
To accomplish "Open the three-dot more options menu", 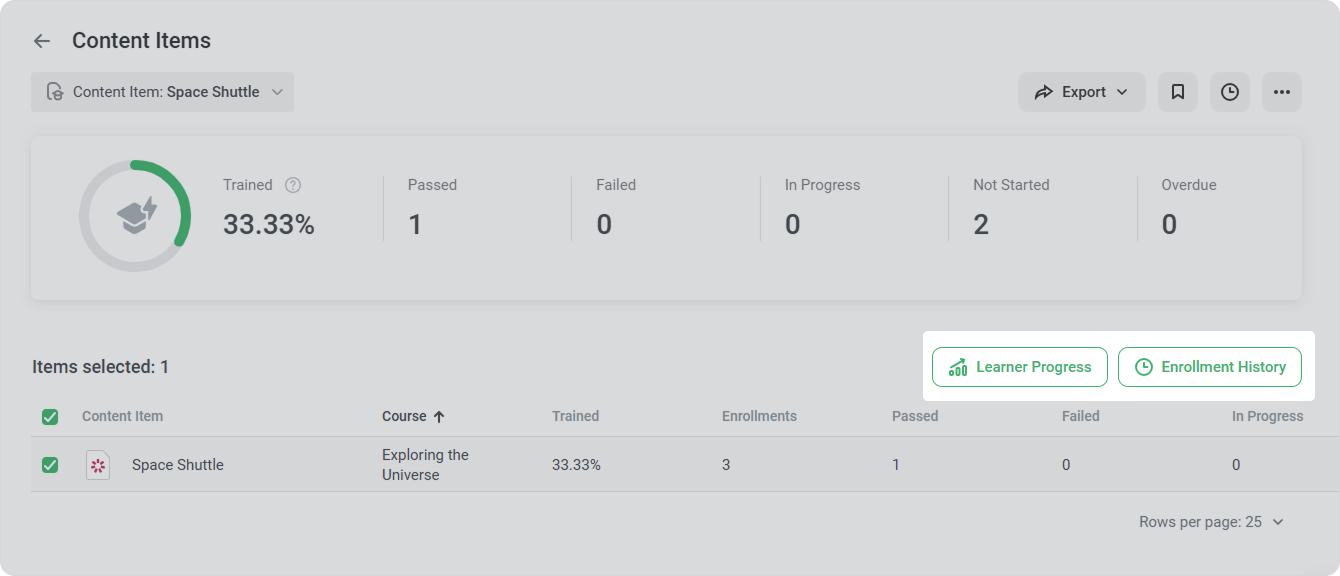I will click(1282, 92).
